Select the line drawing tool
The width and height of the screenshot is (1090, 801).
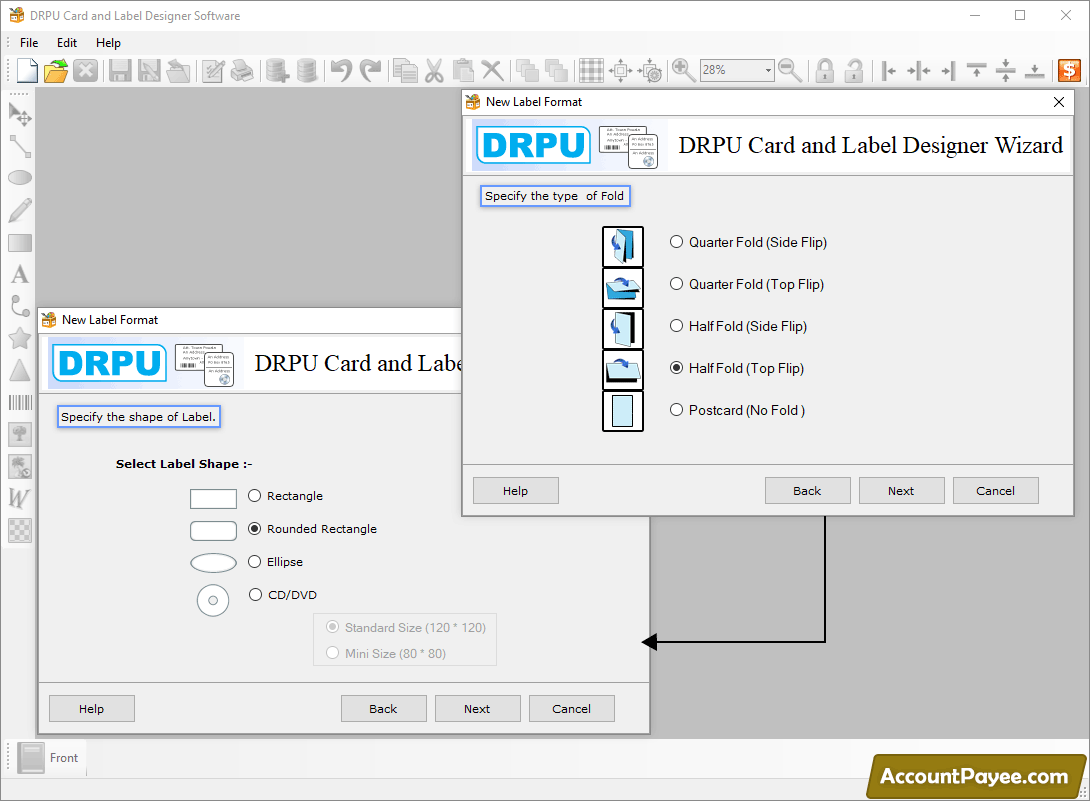click(20, 146)
